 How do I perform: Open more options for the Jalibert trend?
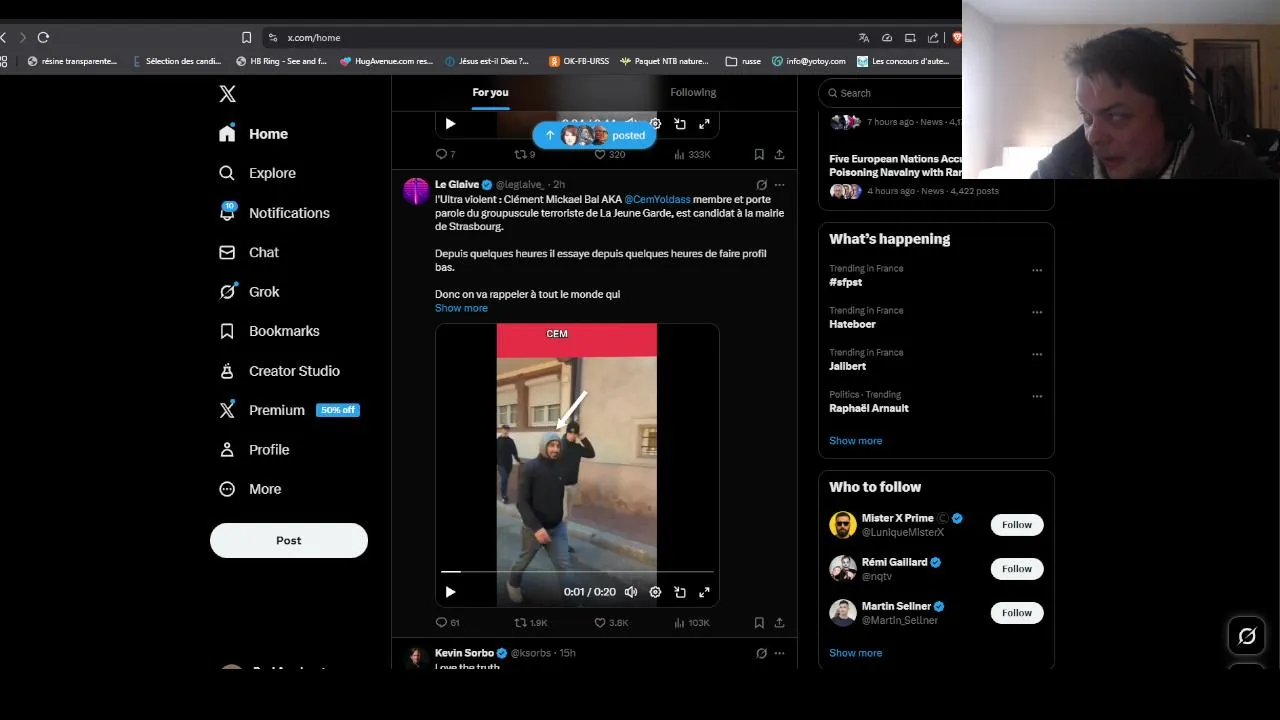pos(1037,354)
